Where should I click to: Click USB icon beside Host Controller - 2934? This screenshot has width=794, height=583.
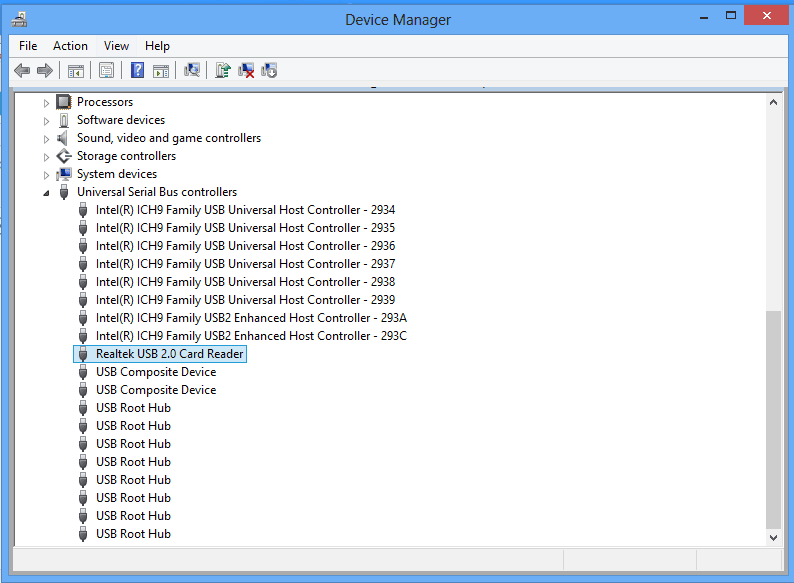click(x=83, y=210)
